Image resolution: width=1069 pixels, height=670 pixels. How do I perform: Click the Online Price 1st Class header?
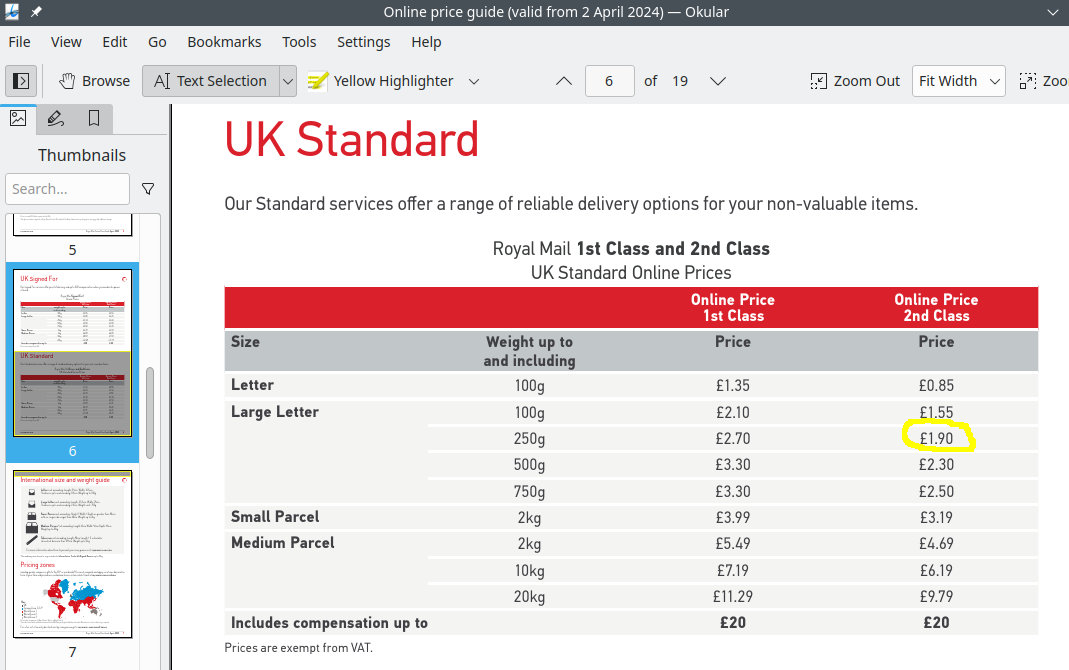coord(733,307)
